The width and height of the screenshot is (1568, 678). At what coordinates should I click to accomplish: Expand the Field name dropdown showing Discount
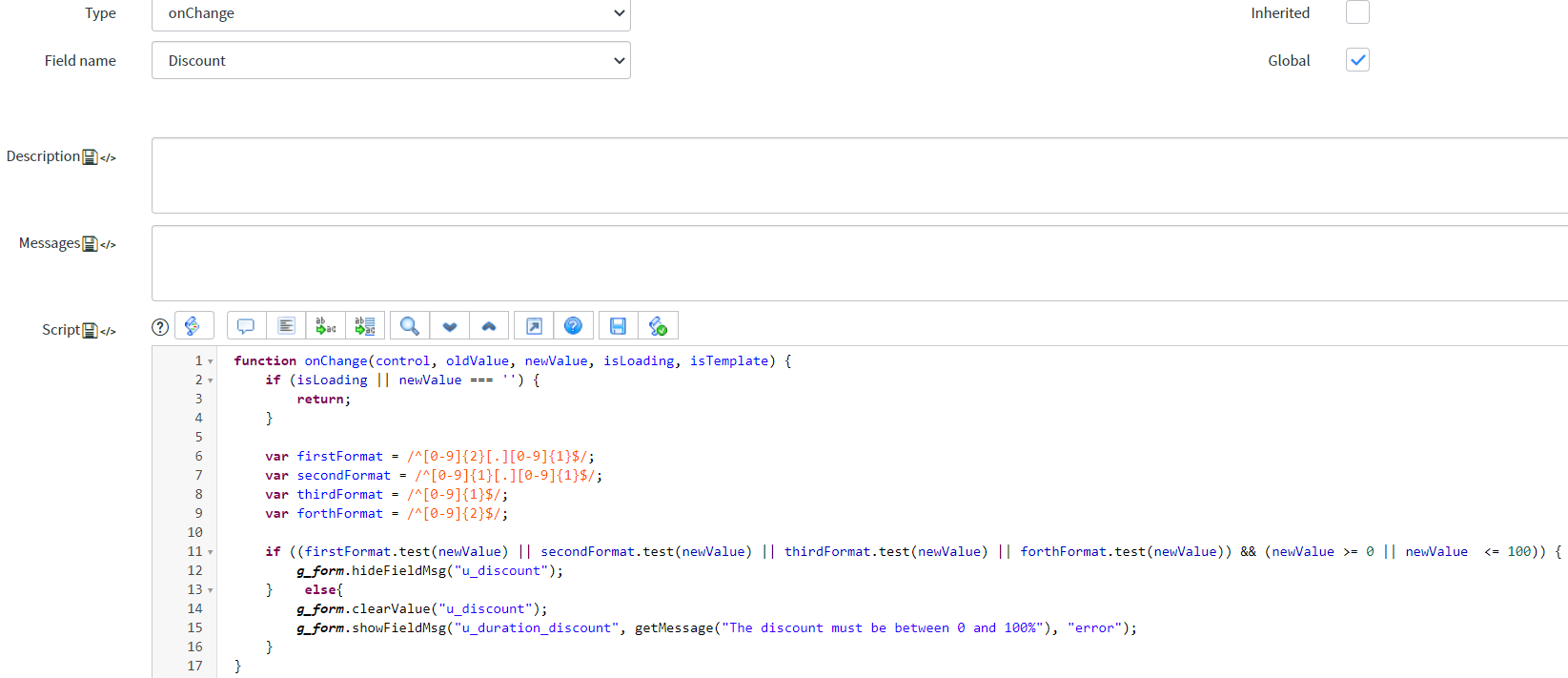tap(391, 60)
